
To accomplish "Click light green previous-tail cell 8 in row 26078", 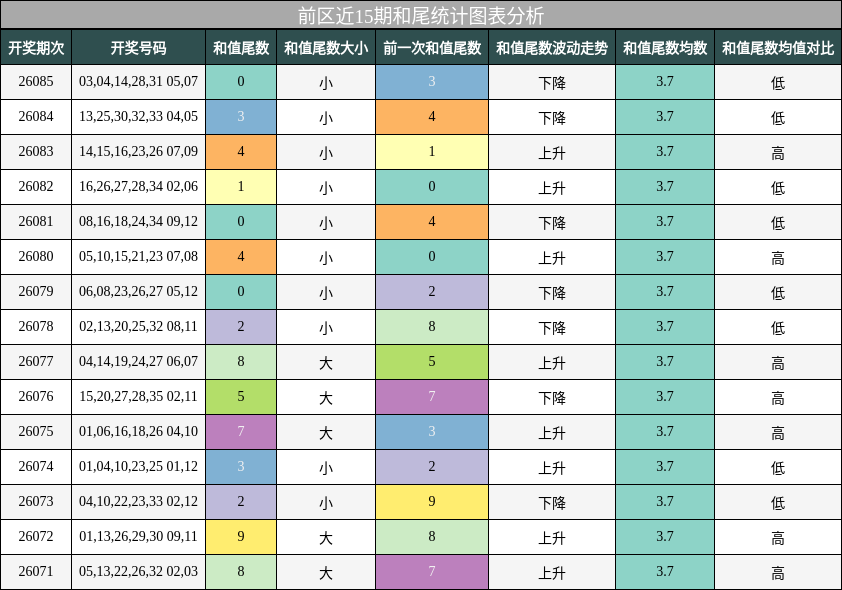I will tap(432, 327).
